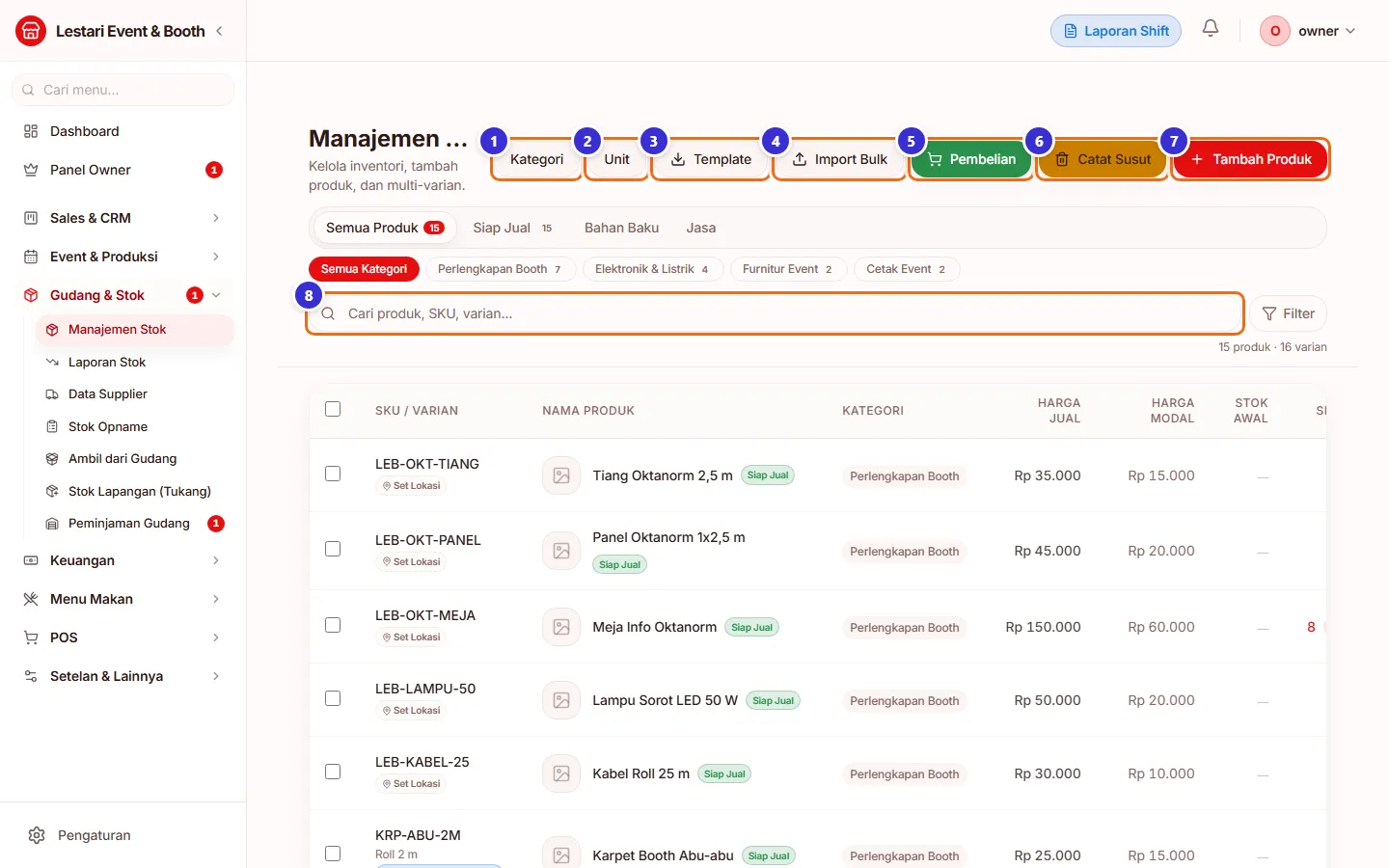
Task: Click the image placeholder for Tiang Oktanorm
Action: (561, 475)
